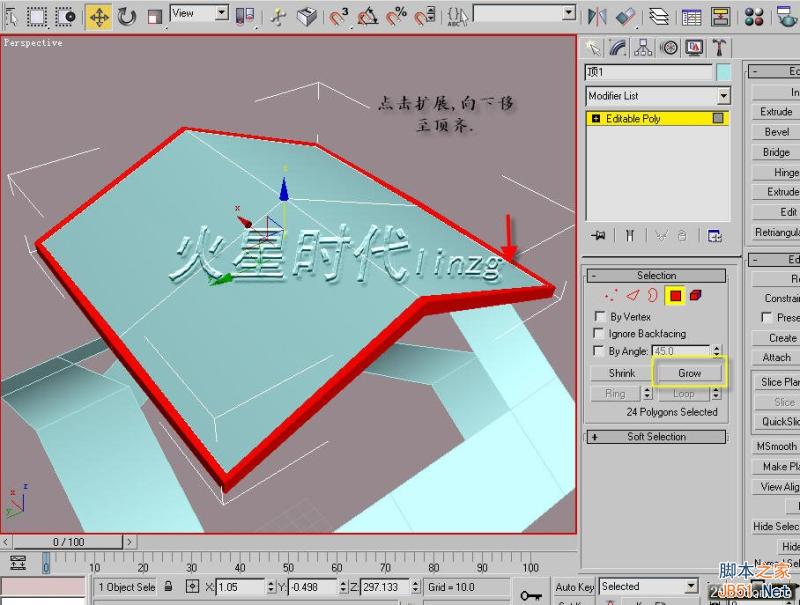Switch to the Hierarchy panel icon

pos(643,46)
